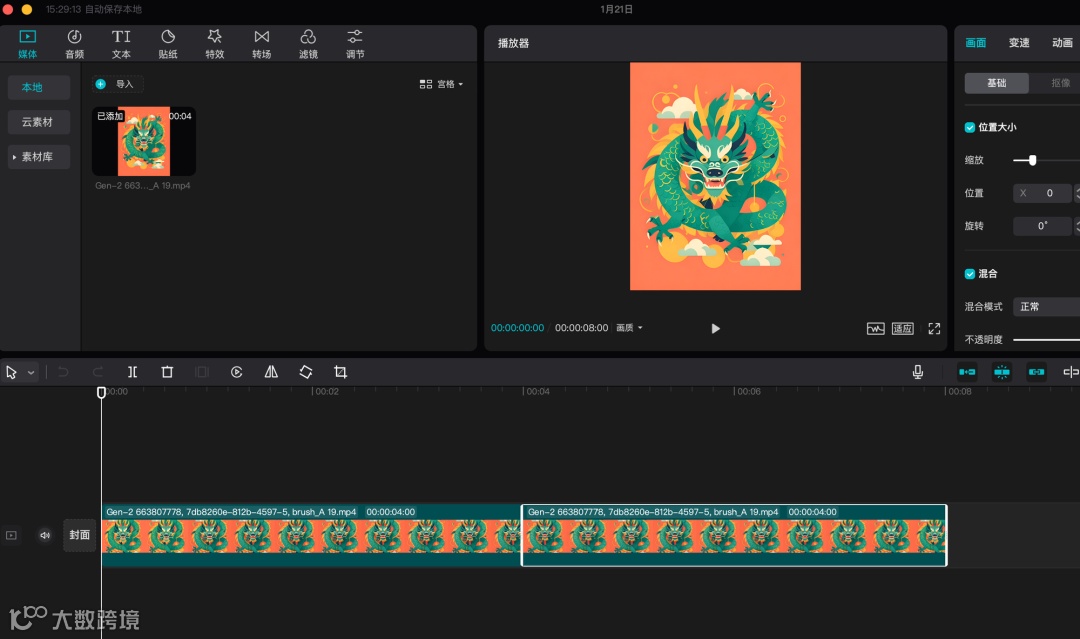Open the 宫格 grid view dropdown
The image size is (1080, 639).
coord(442,84)
